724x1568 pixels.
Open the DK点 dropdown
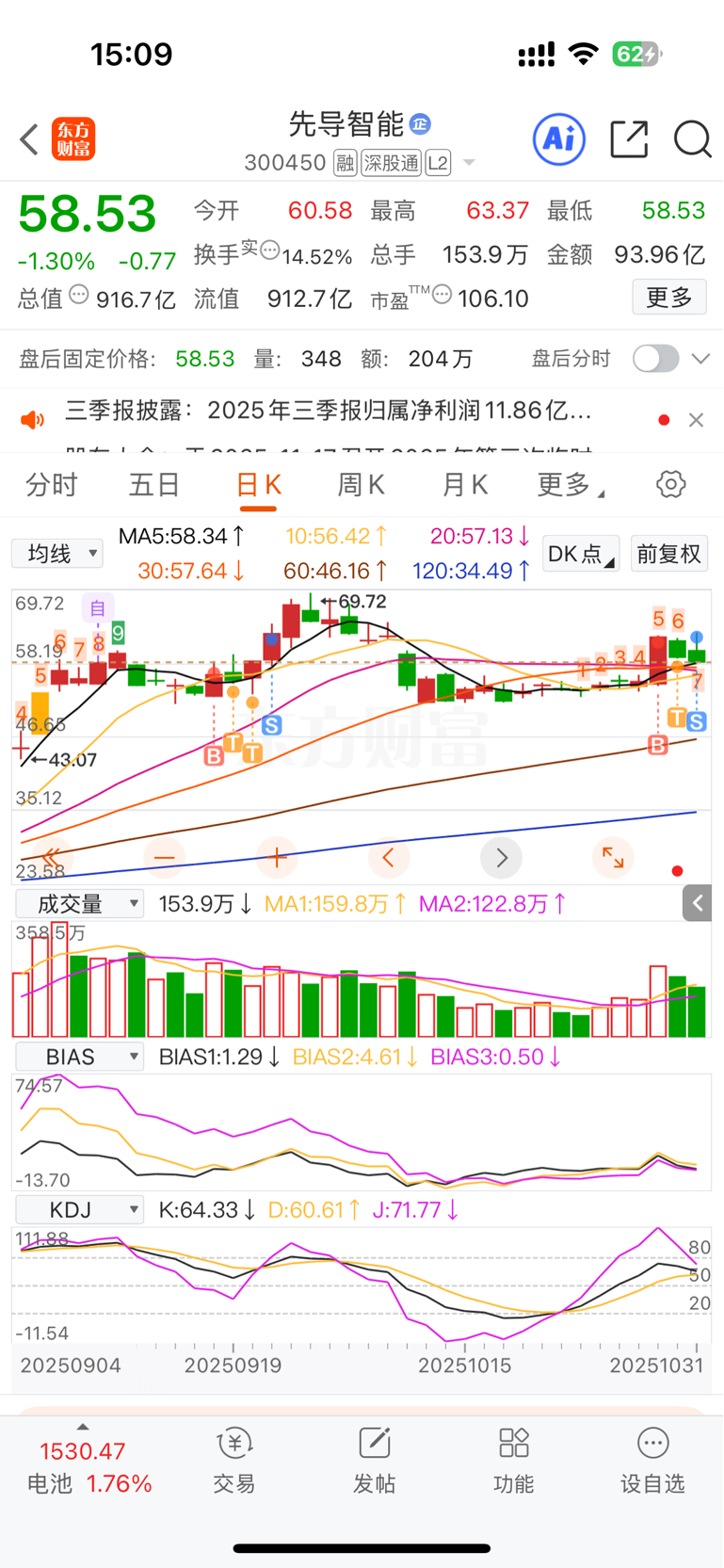click(x=581, y=554)
